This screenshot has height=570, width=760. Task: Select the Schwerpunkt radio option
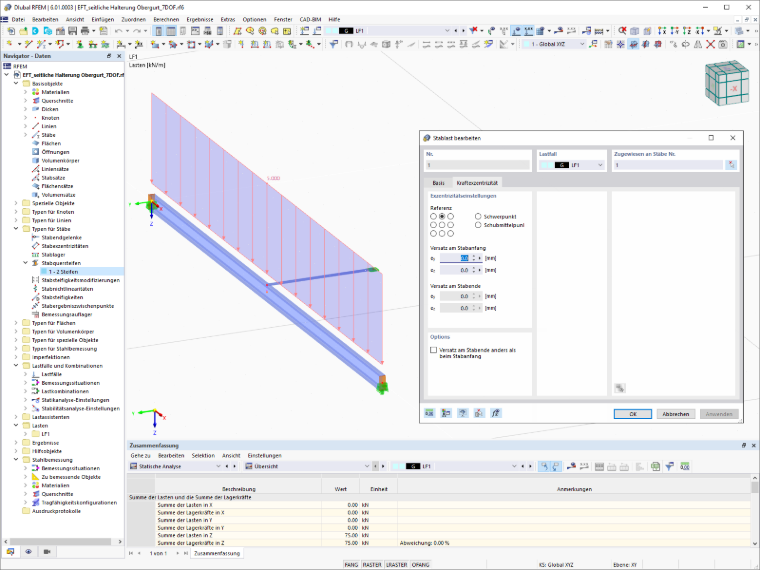tap(478, 216)
